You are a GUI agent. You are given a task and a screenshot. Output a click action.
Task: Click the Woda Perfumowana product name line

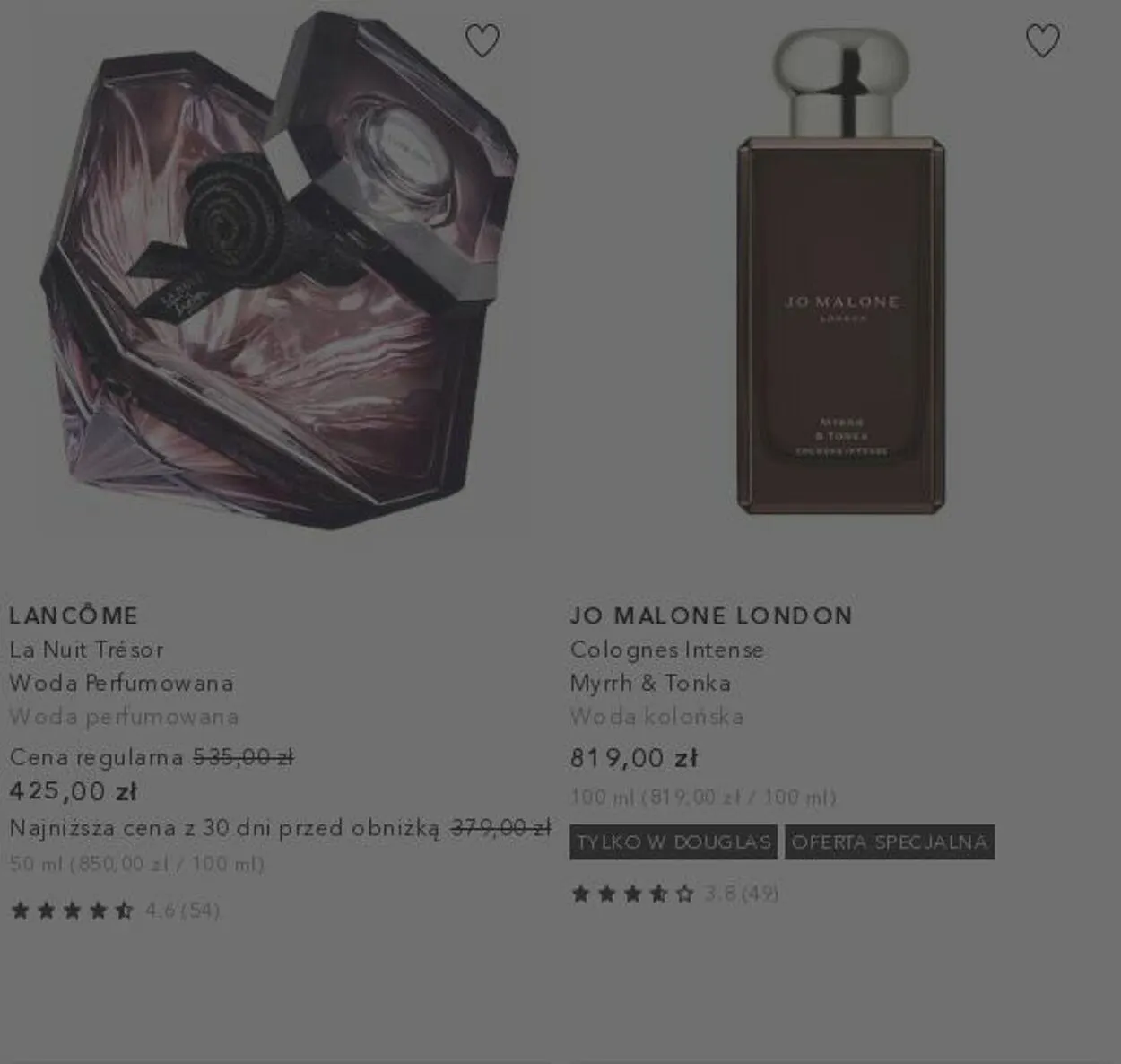(122, 683)
